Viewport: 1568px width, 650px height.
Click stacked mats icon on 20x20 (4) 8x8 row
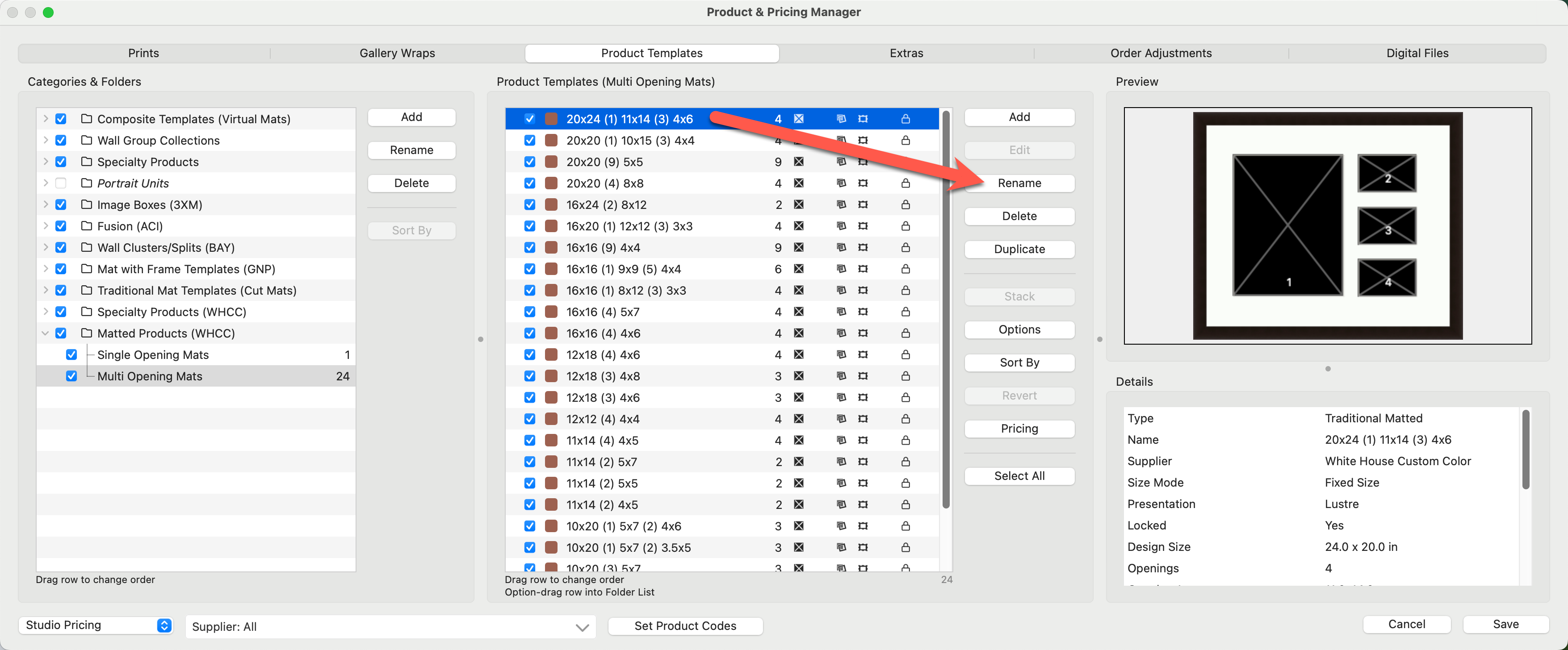click(841, 183)
